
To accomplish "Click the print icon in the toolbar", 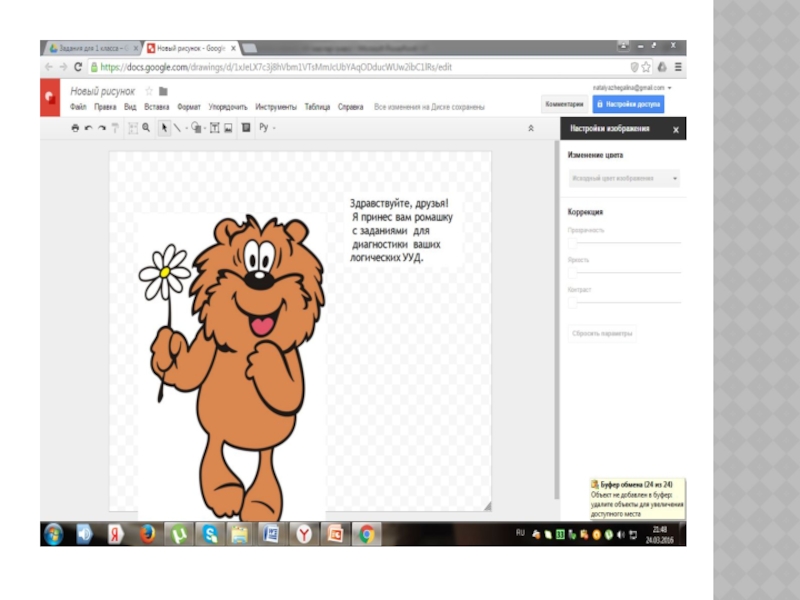I will click(75, 128).
